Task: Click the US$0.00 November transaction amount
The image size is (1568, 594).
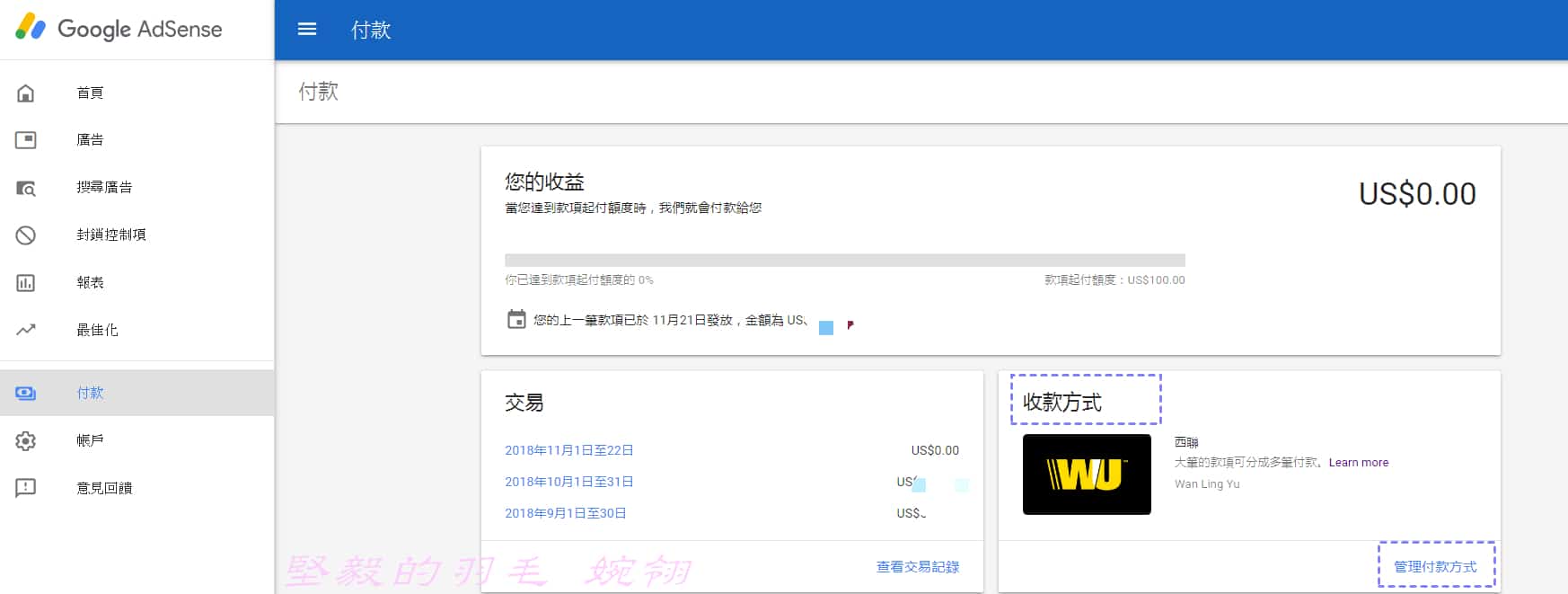Action: click(935, 450)
